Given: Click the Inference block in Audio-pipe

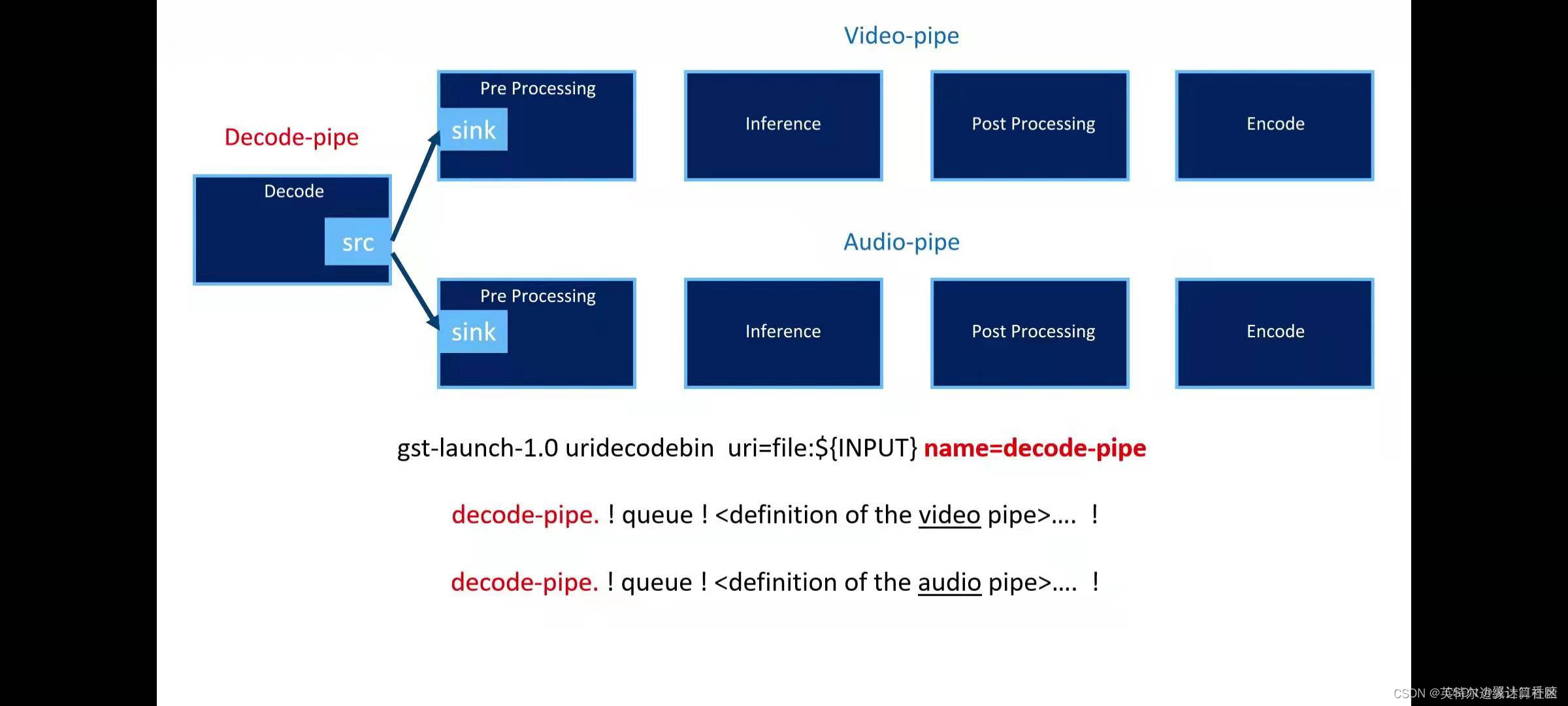Looking at the screenshot, I should tap(783, 330).
